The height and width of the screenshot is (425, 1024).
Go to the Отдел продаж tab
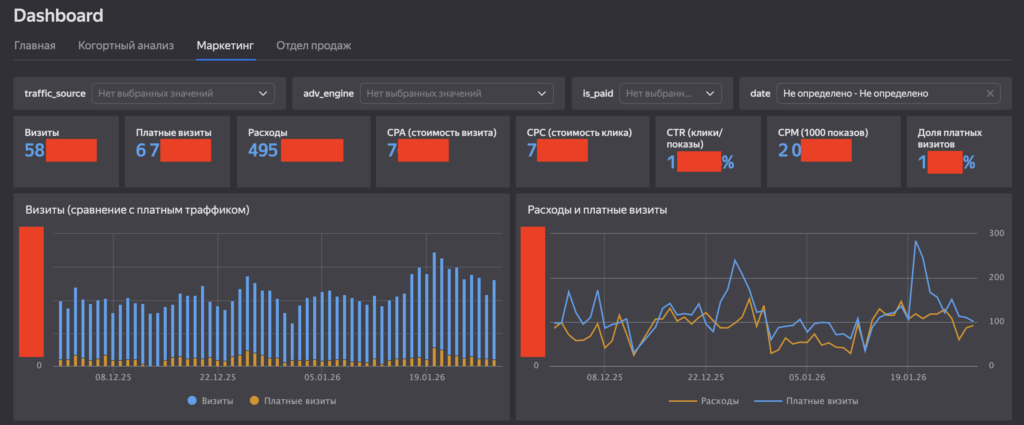point(313,46)
